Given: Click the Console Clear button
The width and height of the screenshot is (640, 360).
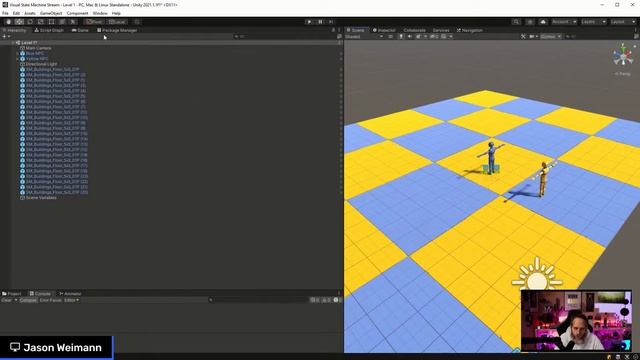Looking at the screenshot, I should (x=7, y=300).
